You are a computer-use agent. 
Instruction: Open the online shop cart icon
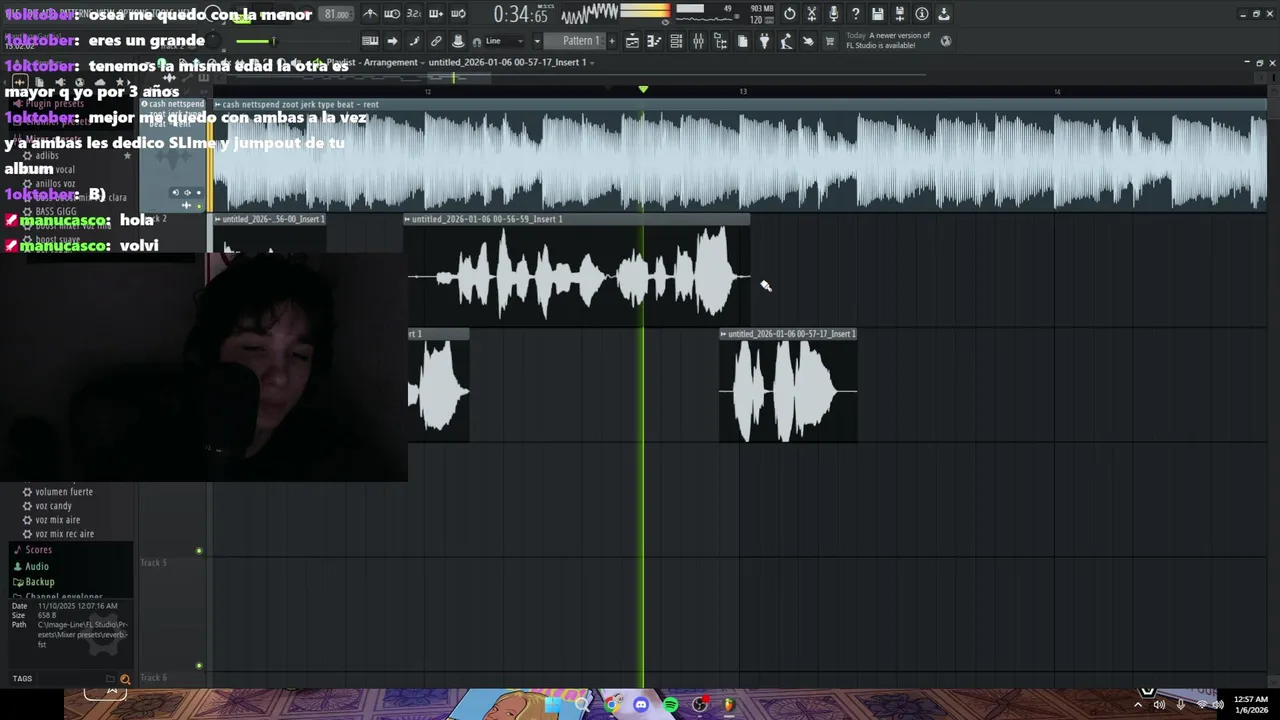tap(830, 41)
